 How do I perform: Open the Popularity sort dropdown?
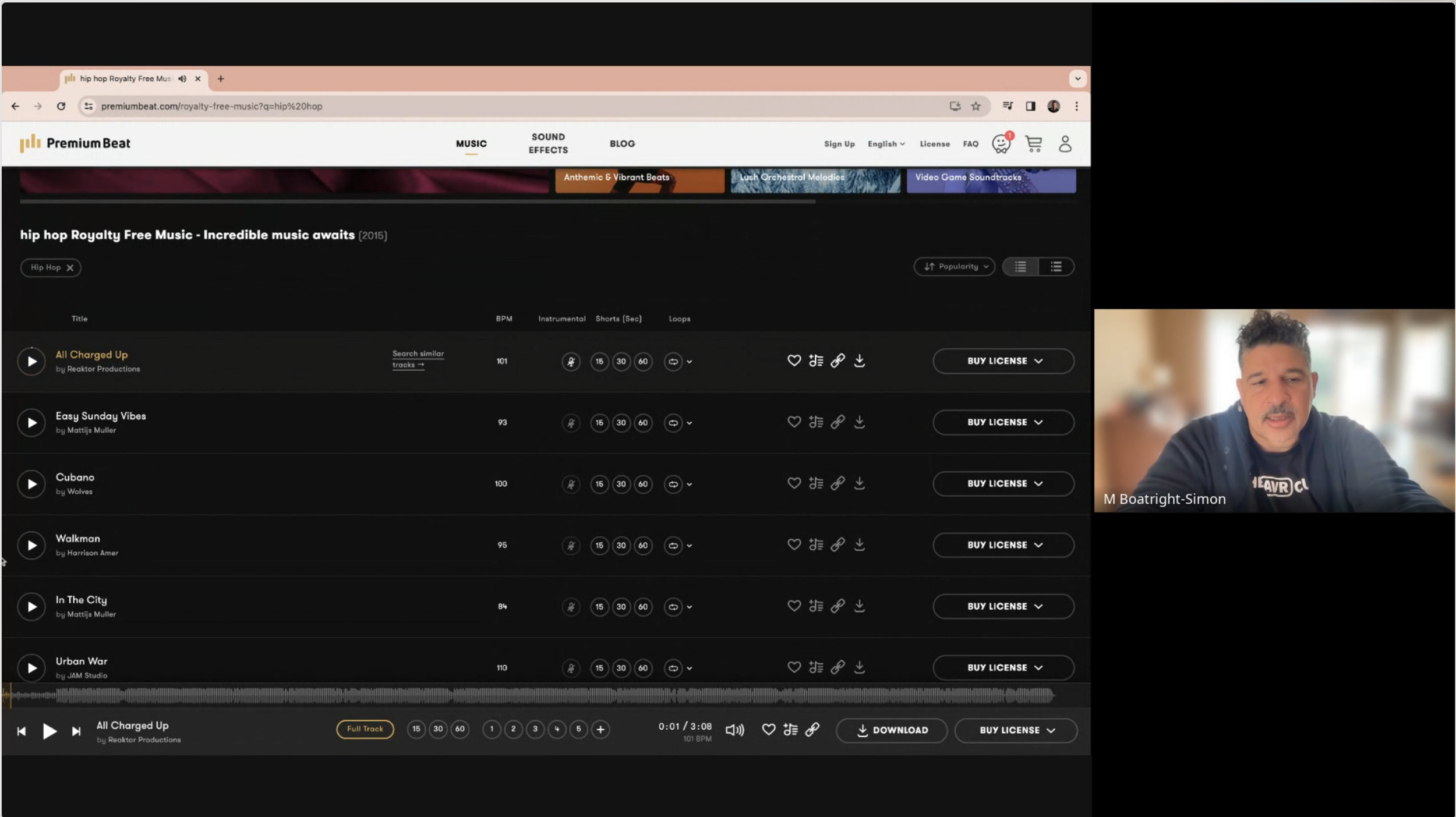pyautogui.click(x=954, y=267)
